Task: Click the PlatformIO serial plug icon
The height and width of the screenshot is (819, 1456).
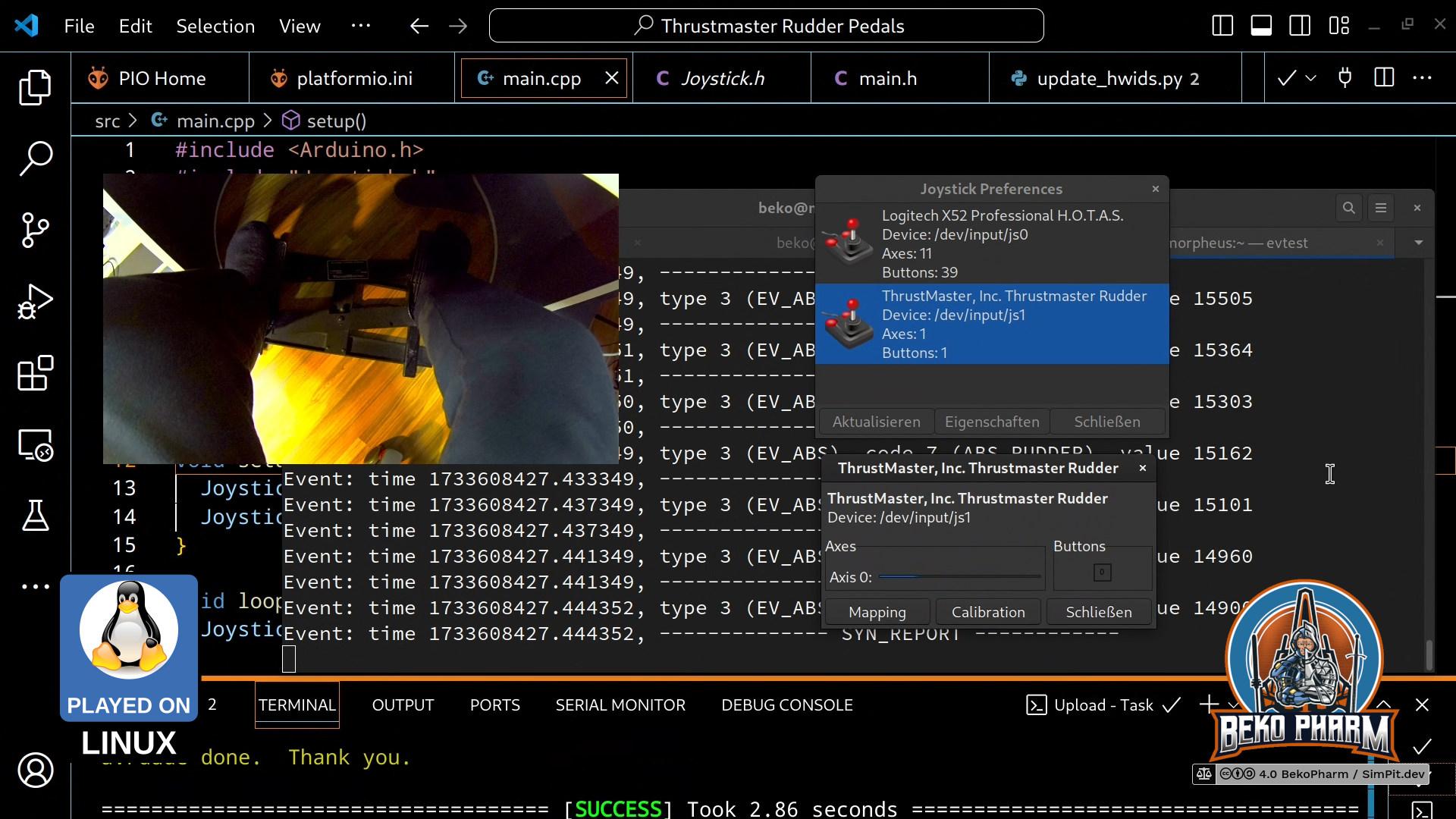Action: point(1345,78)
